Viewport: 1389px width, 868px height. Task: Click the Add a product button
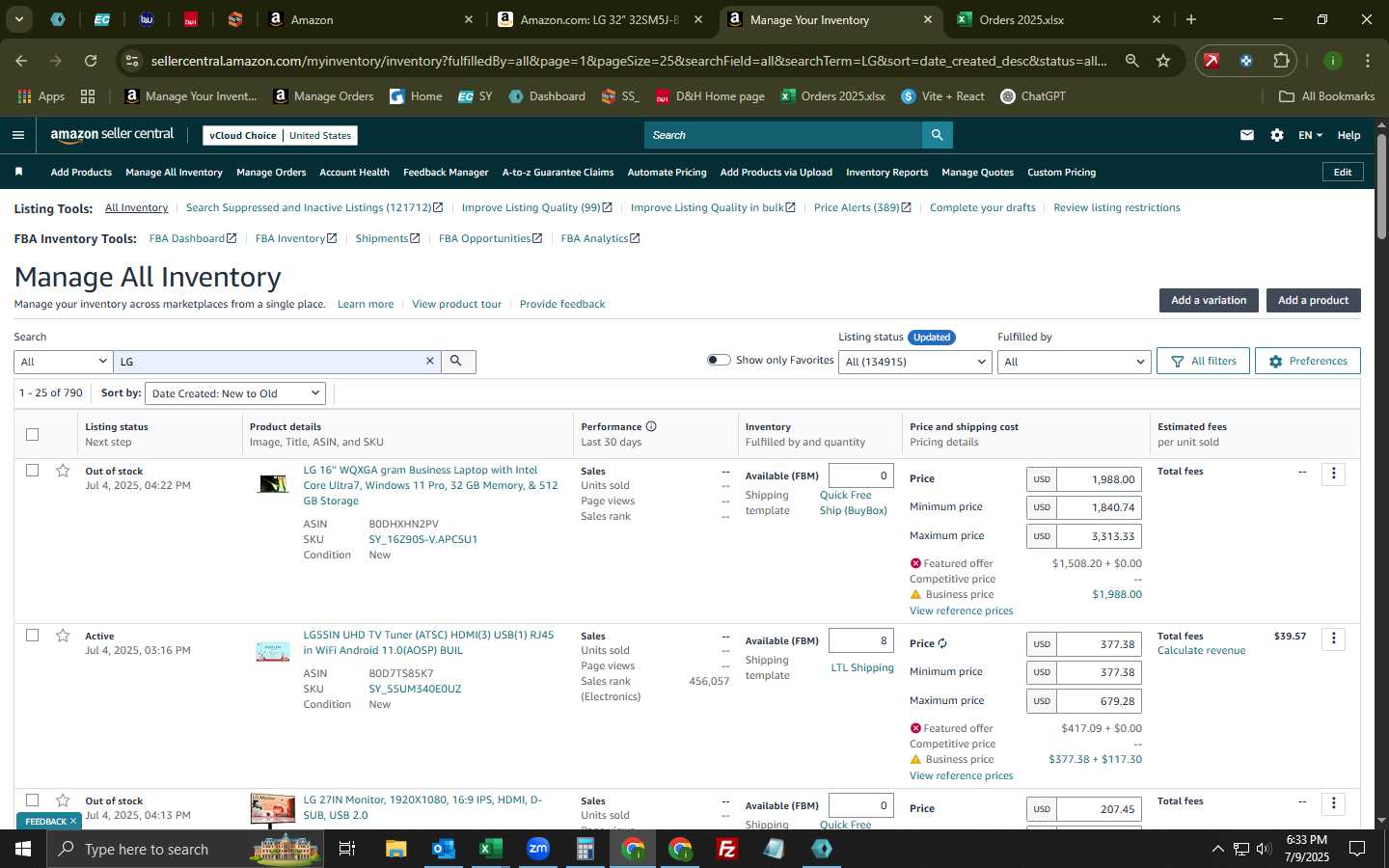(x=1313, y=300)
